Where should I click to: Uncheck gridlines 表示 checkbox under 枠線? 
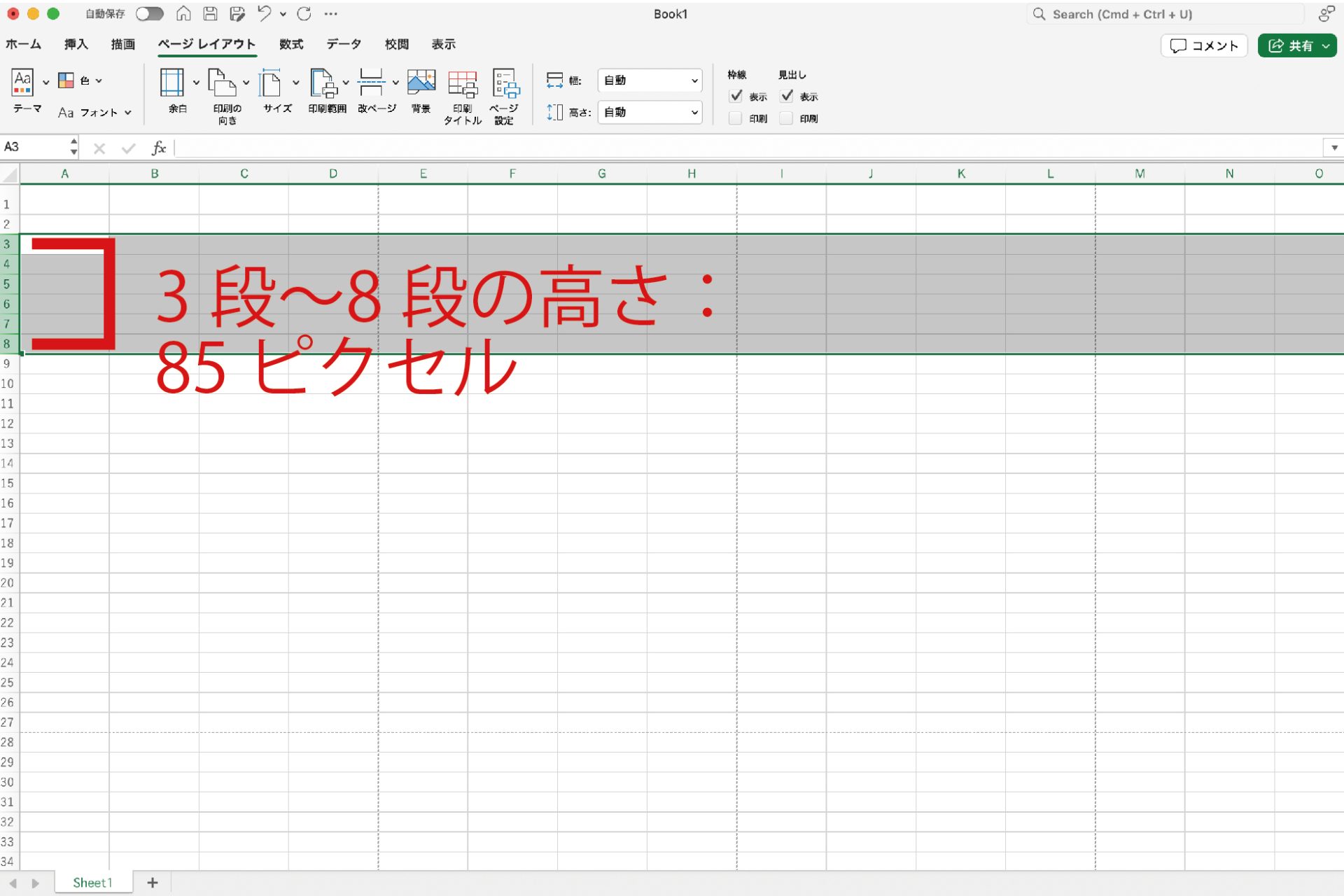tap(736, 96)
